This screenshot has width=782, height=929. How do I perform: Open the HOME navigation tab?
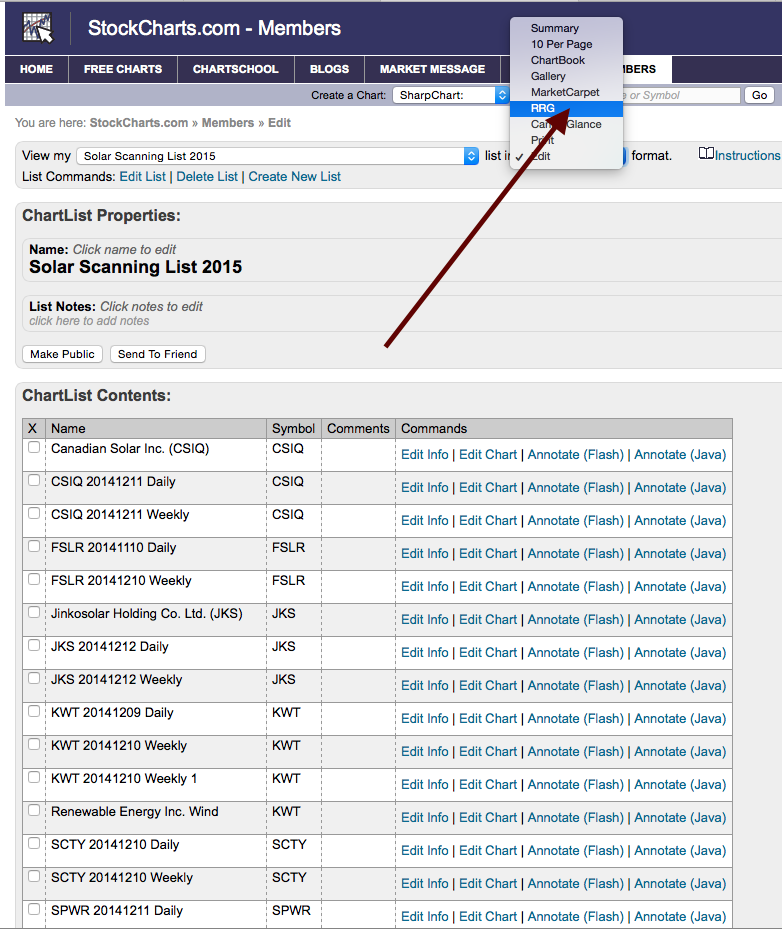(x=36, y=69)
